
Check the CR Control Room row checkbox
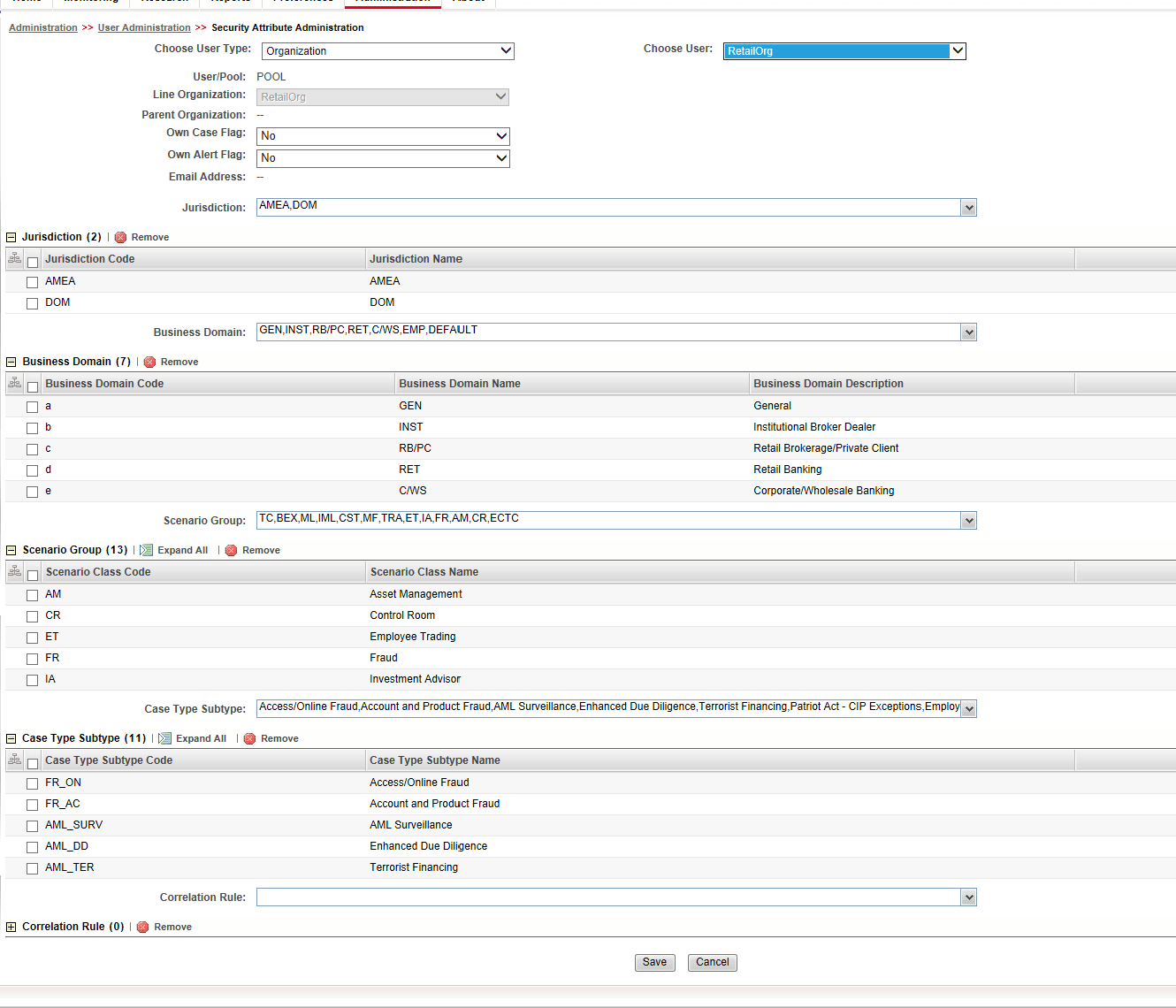[33, 616]
